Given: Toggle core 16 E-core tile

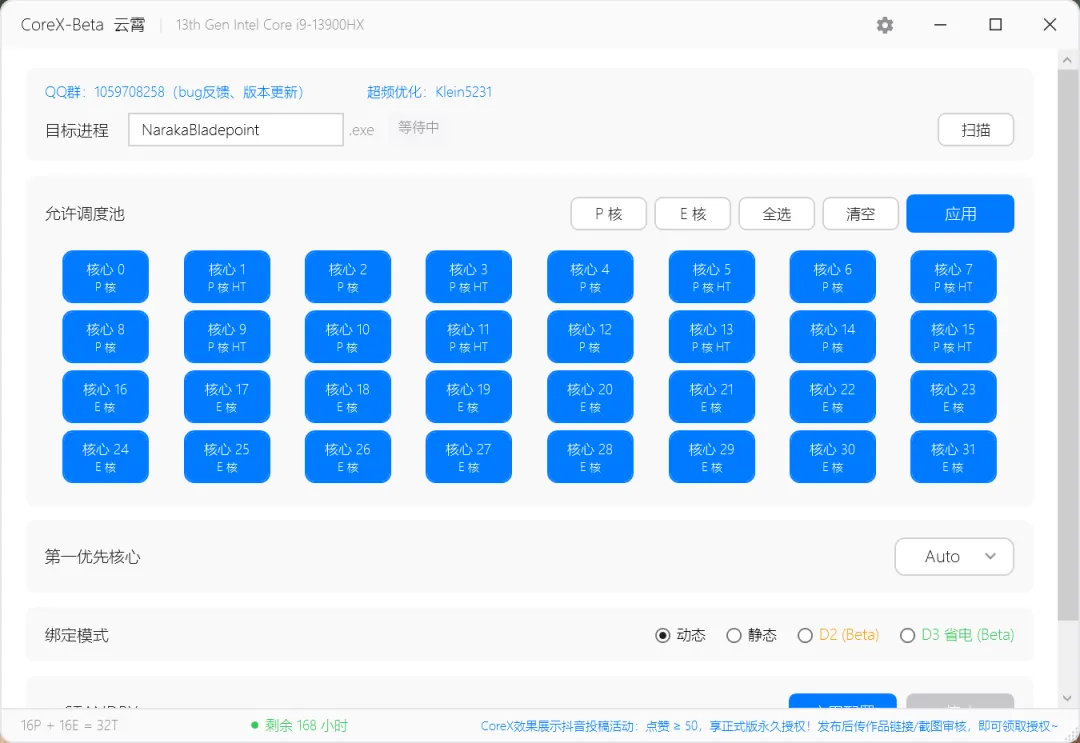Looking at the screenshot, I should 105,397.
